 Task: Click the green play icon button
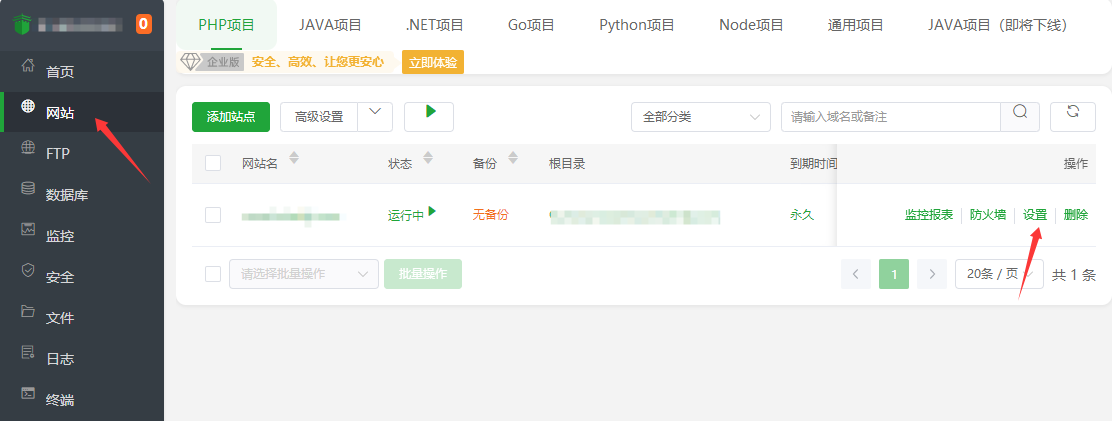(x=429, y=116)
